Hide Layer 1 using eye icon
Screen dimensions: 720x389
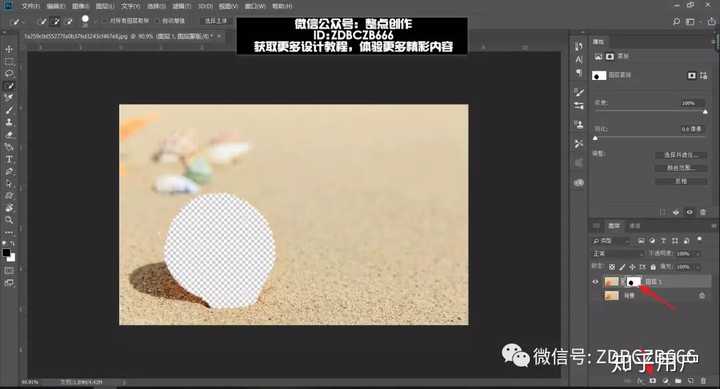coord(596,282)
